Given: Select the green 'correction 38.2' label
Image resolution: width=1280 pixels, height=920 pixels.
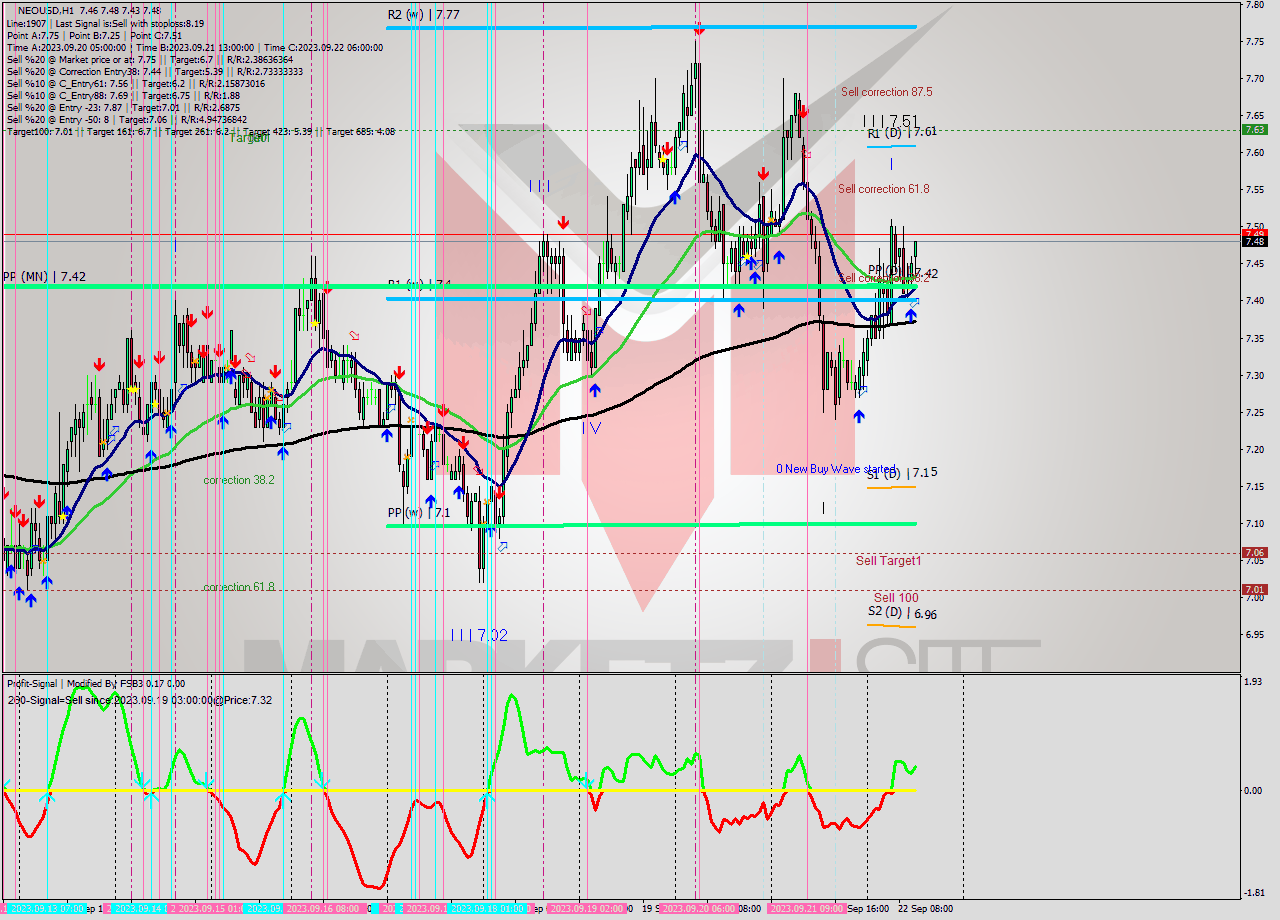Looking at the screenshot, I should 239,480.
